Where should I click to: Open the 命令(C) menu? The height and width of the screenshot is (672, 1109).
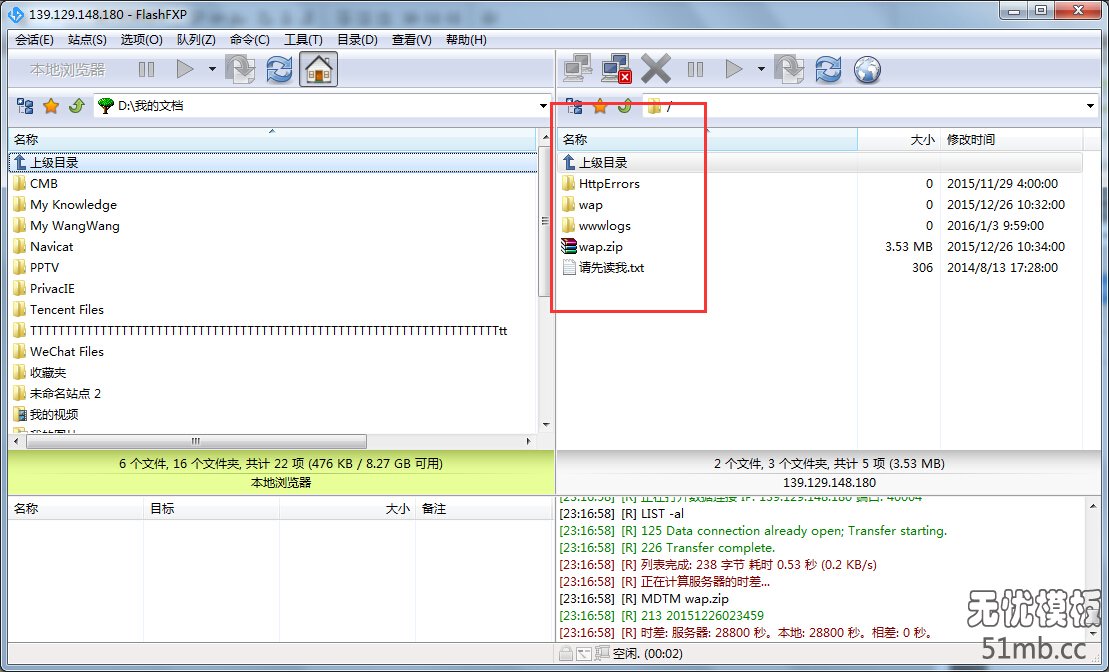250,40
